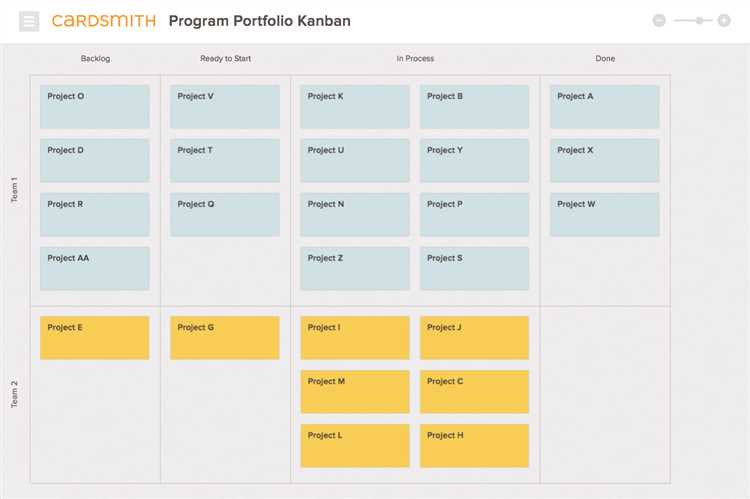Select the Project V card
The image size is (750, 499).
tap(225, 107)
